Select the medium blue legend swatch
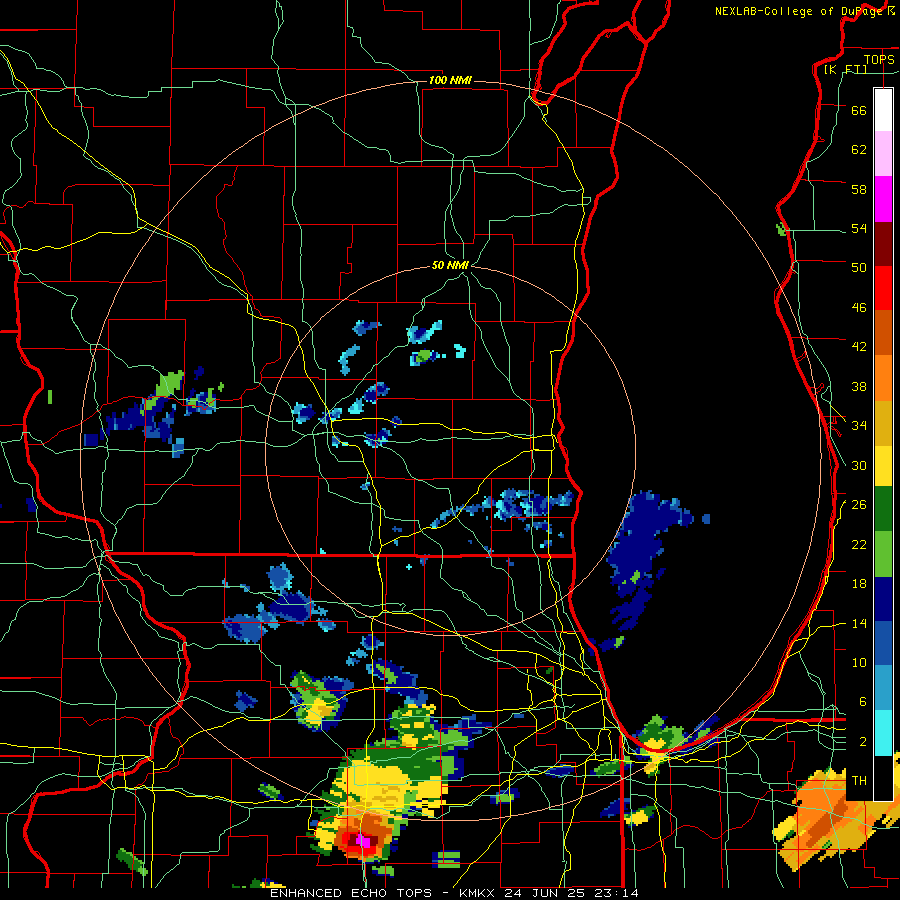This screenshot has width=900, height=900. [x=883, y=643]
